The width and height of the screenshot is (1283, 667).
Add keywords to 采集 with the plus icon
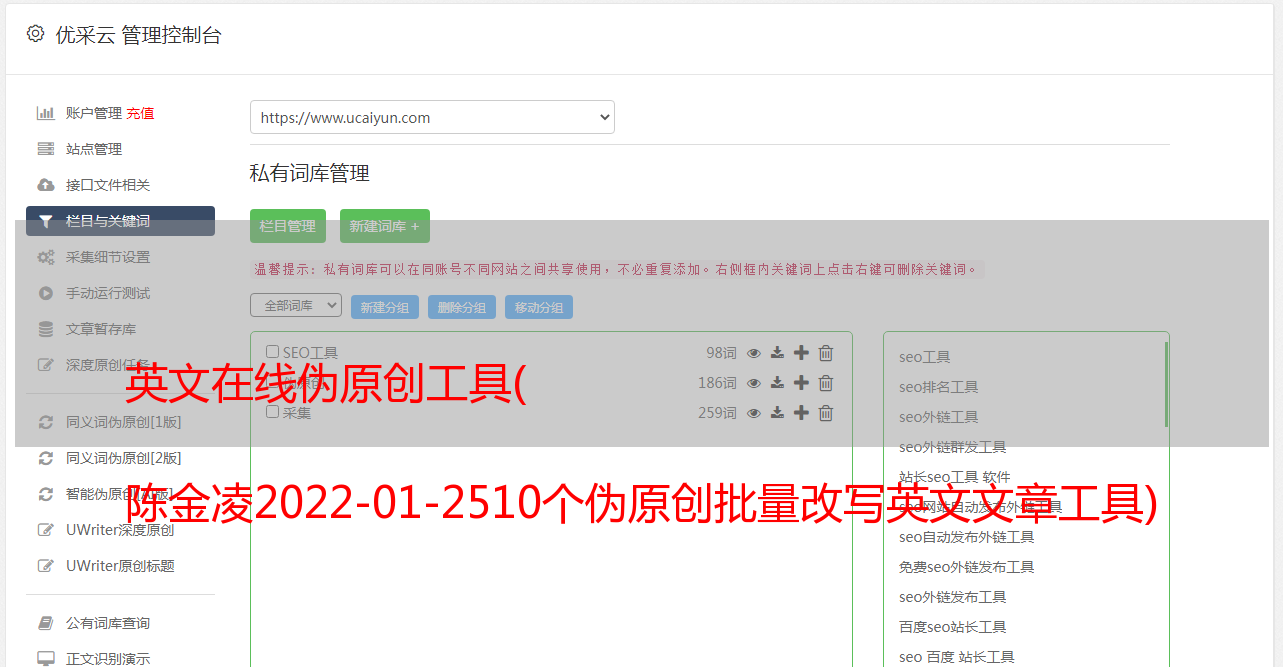click(x=801, y=413)
